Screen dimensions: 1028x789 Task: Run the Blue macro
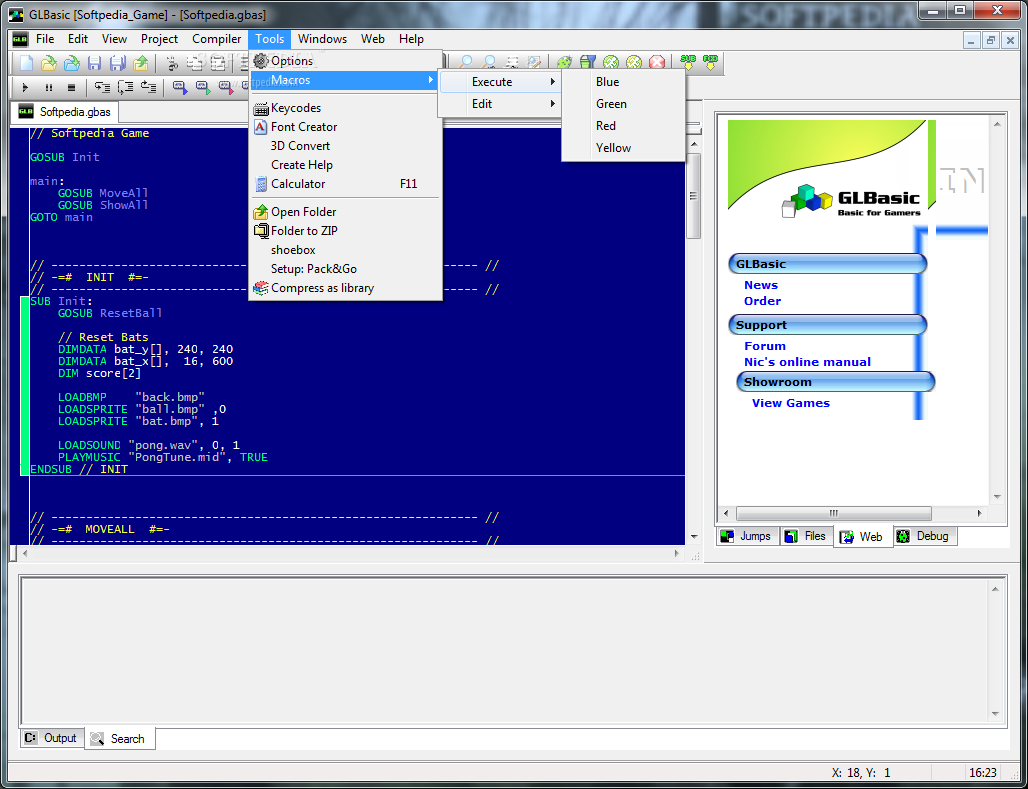click(x=623, y=82)
